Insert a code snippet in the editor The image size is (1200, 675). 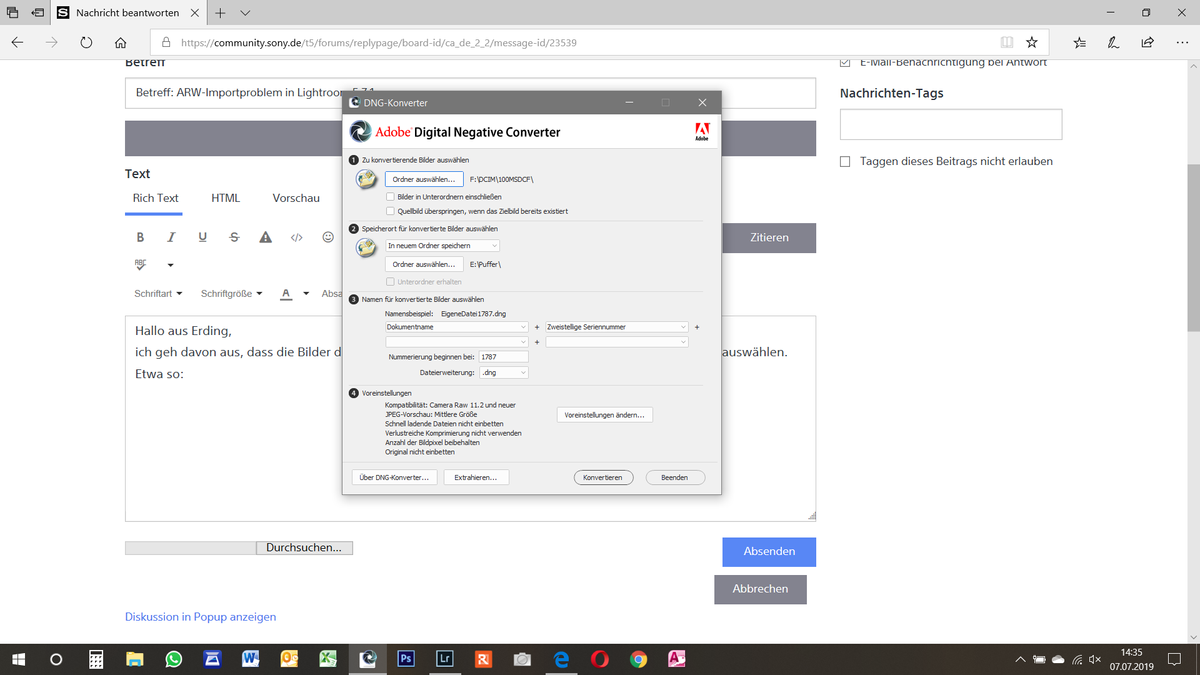[296, 237]
